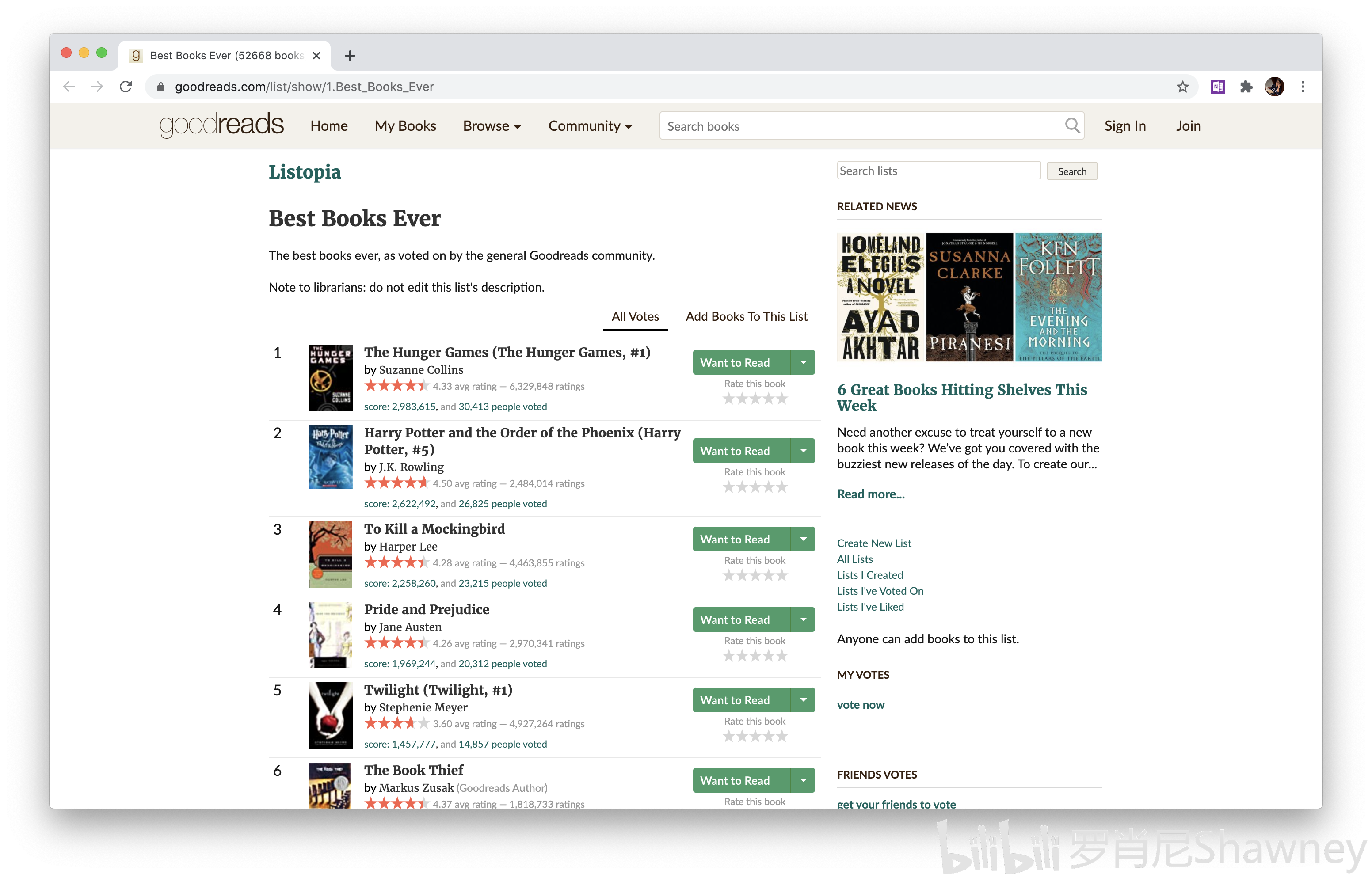This screenshot has height=874, width=1372.
Task: Click the goodreads logo
Action: coord(221,125)
